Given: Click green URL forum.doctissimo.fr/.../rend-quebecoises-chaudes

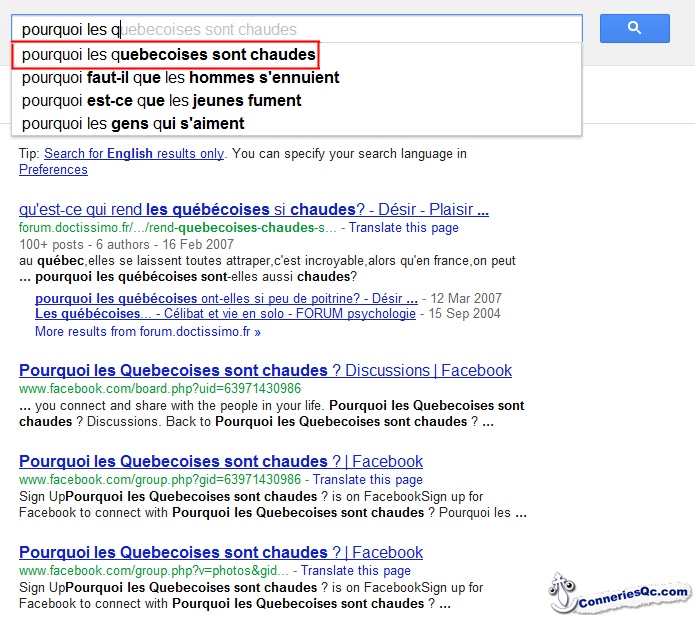Looking at the screenshot, I should tap(177, 227).
